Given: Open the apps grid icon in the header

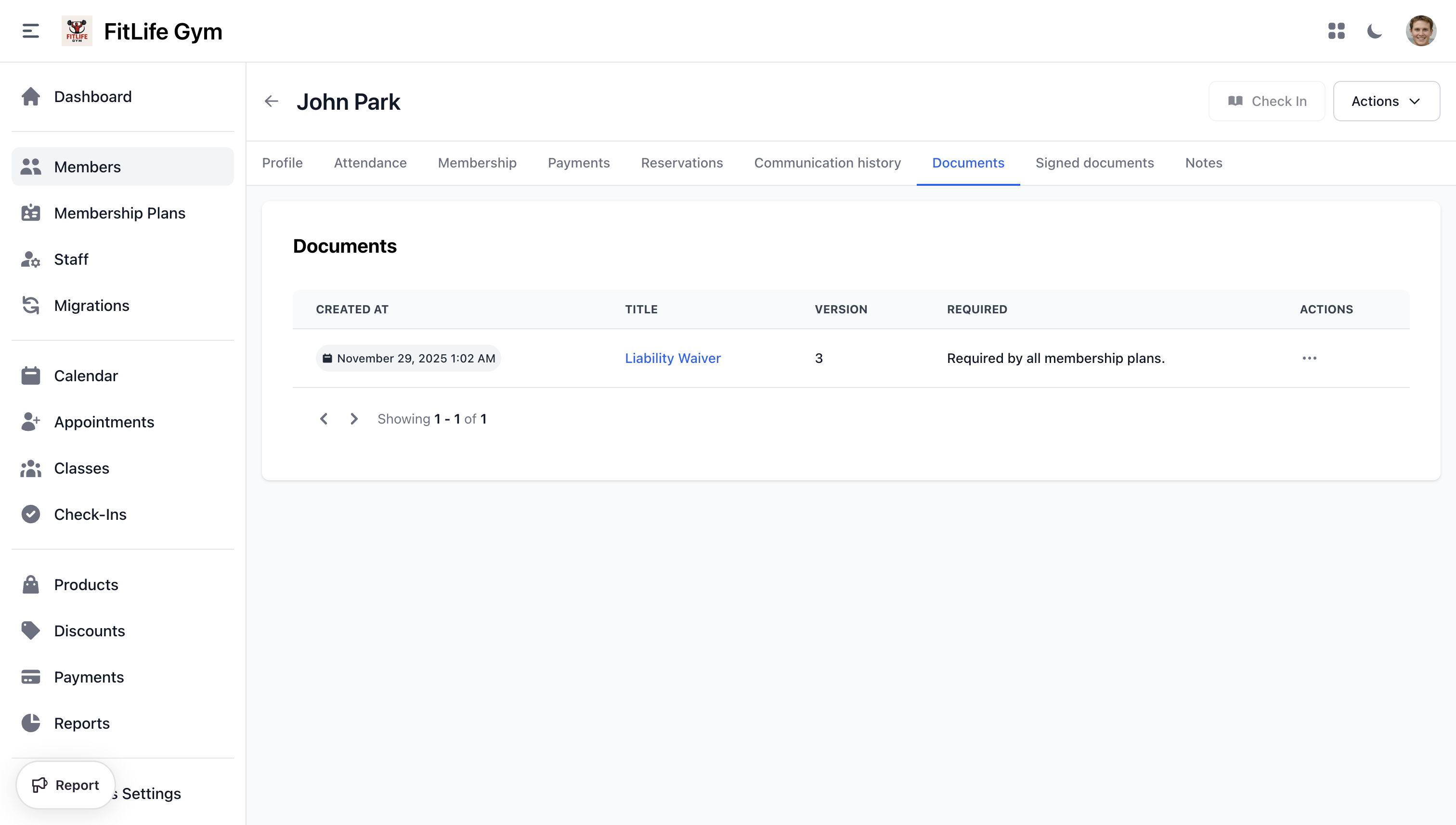Looking at the screenshot, I should pos(1337,31).
